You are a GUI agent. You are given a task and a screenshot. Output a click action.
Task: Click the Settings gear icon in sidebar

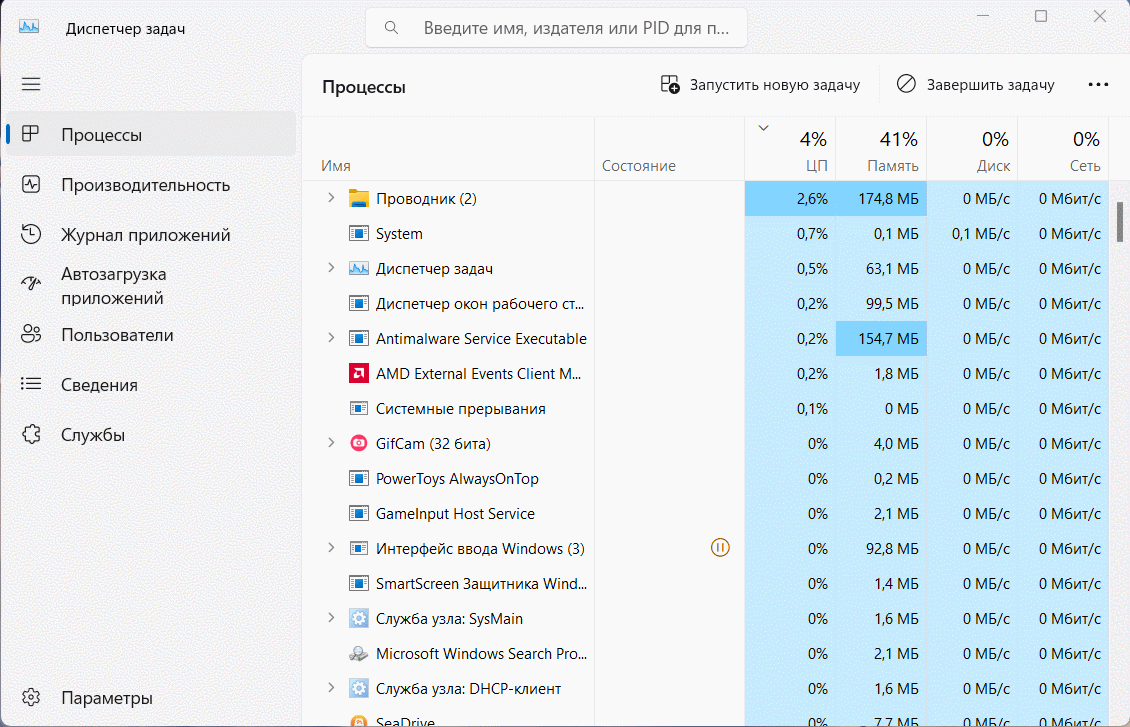point(31,697)
